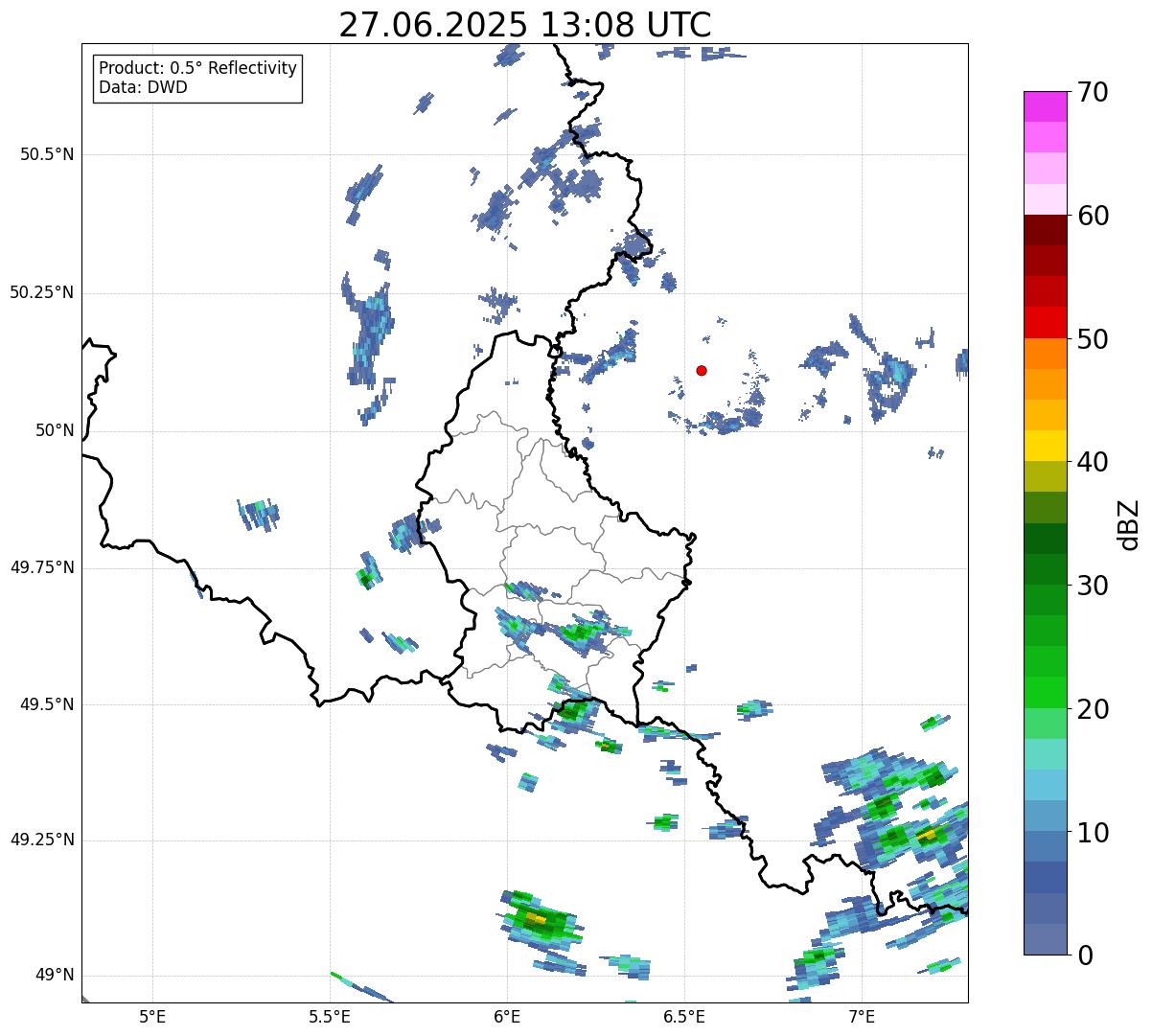This screenshot has width=1152, height=1036.
Task: Click the yellow colorbar segment at 40 dBZ
Action: tap(1045, 446)
